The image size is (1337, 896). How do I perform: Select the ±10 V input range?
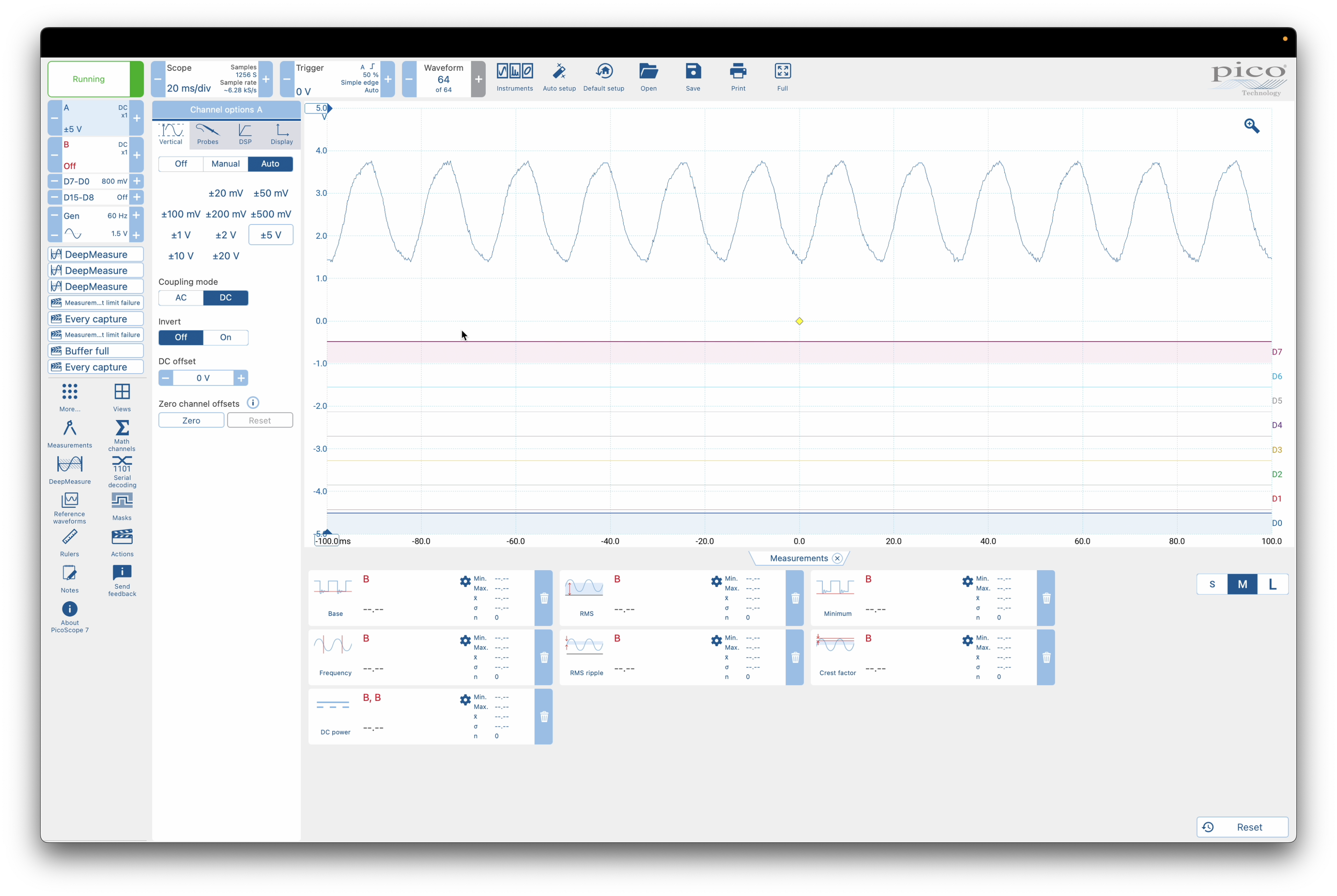[181, 256]
